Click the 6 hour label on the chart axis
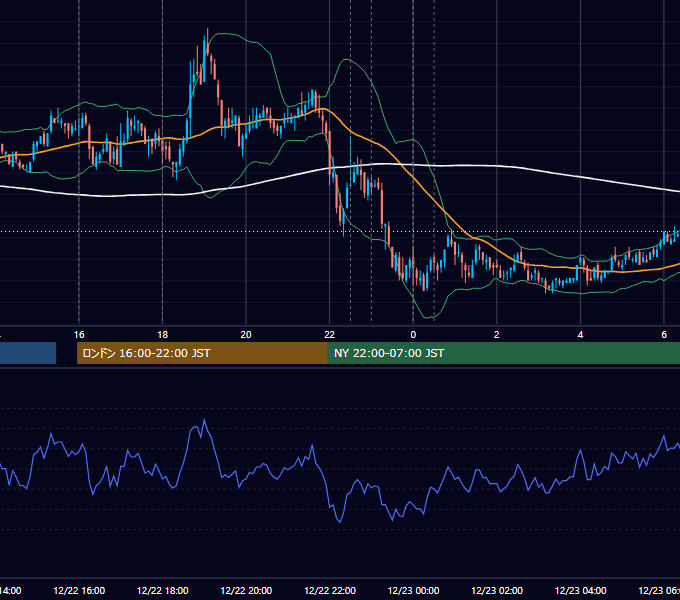Screen dimensions: 680x600 point(664,335)
